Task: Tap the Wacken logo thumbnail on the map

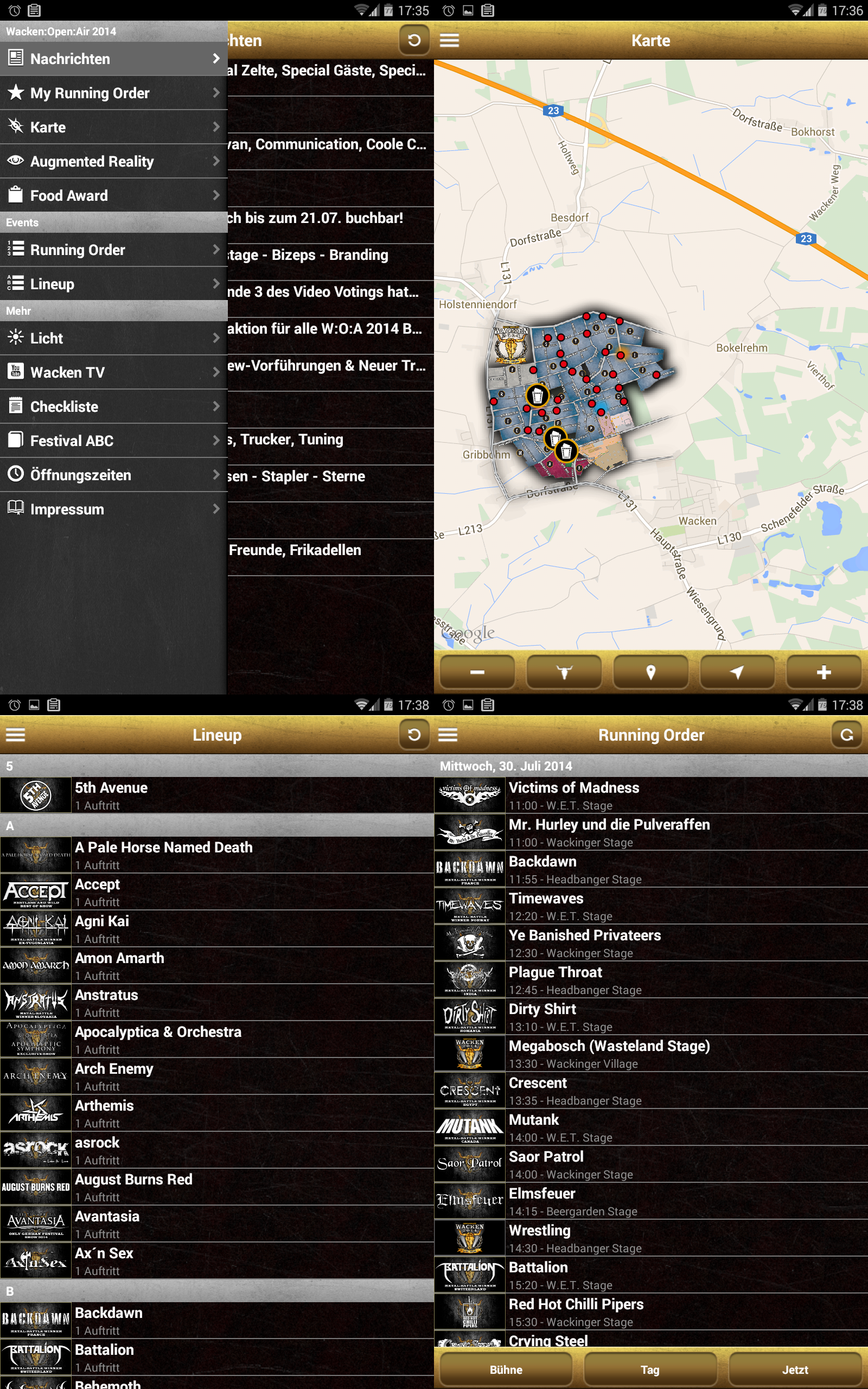Action: click(510, 345)
